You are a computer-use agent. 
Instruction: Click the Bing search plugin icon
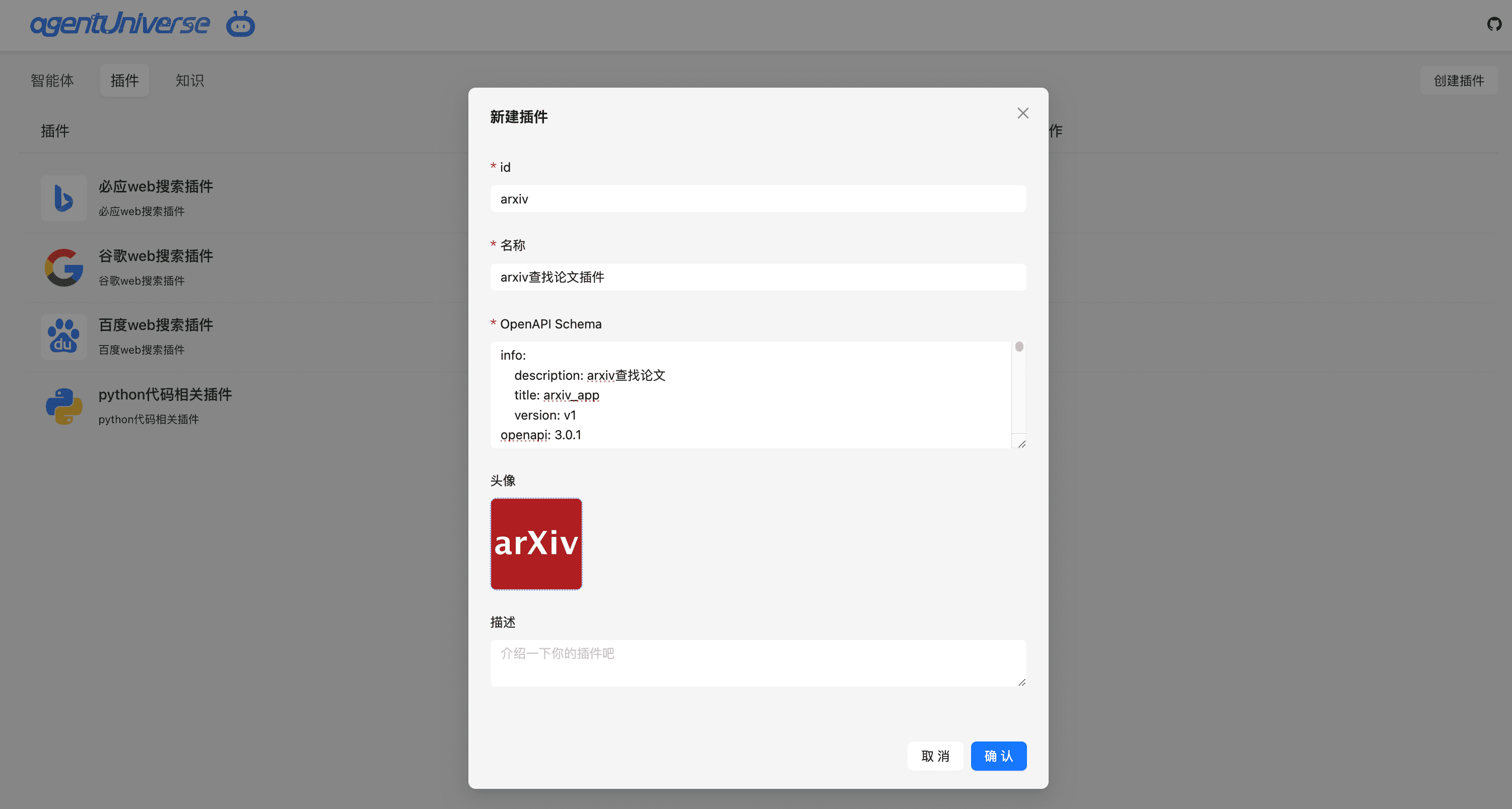pyautogui.click(x=63, y=198)
